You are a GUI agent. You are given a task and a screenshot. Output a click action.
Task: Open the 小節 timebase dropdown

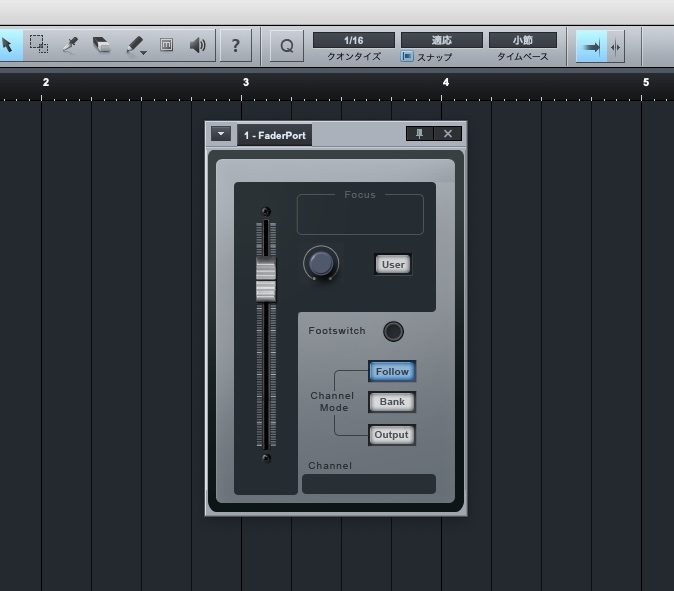click(523, 40)
